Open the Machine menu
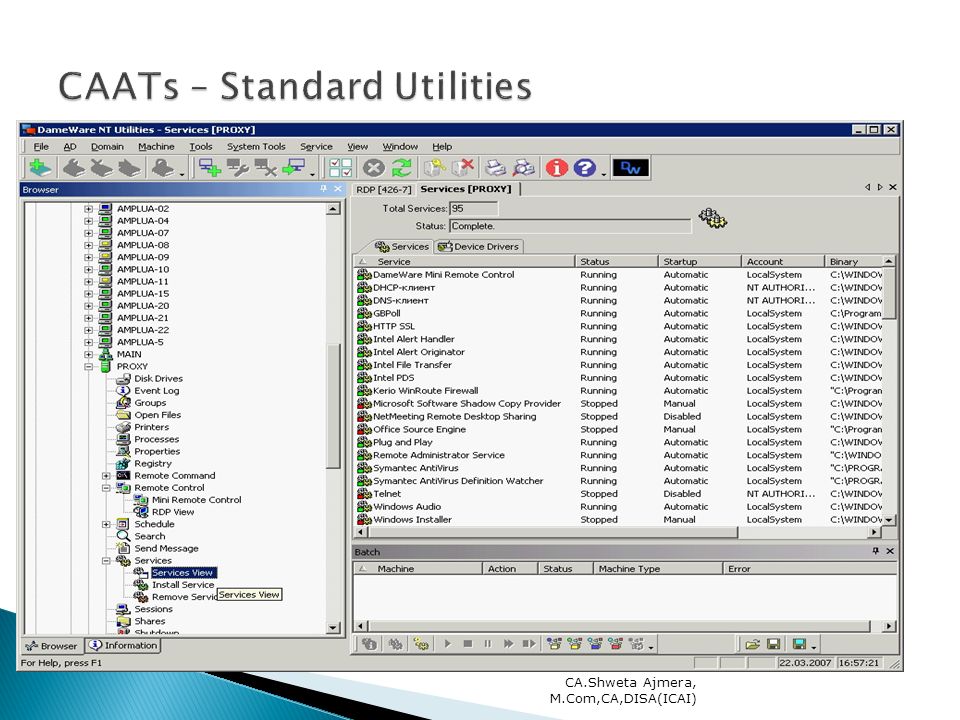Viewport: 960px width, 720px height. click(156, 147)
